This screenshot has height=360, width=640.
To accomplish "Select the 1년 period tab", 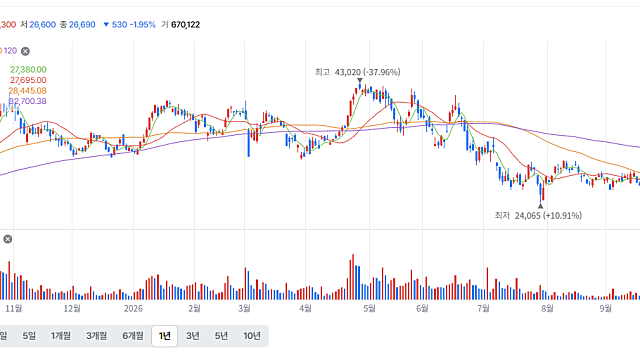I will (164, 336).
